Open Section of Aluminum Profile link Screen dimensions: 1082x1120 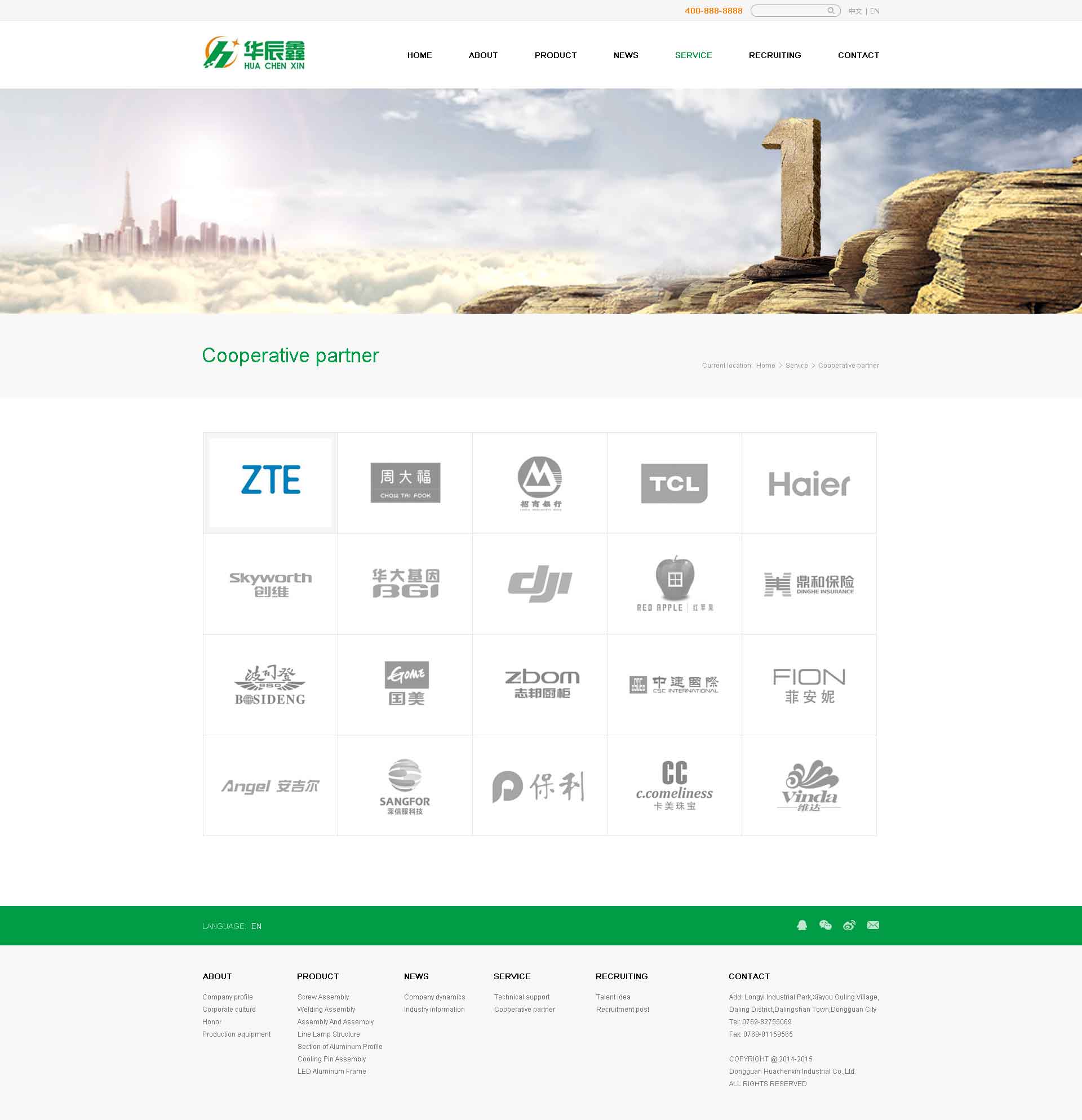pos(339,1047)
